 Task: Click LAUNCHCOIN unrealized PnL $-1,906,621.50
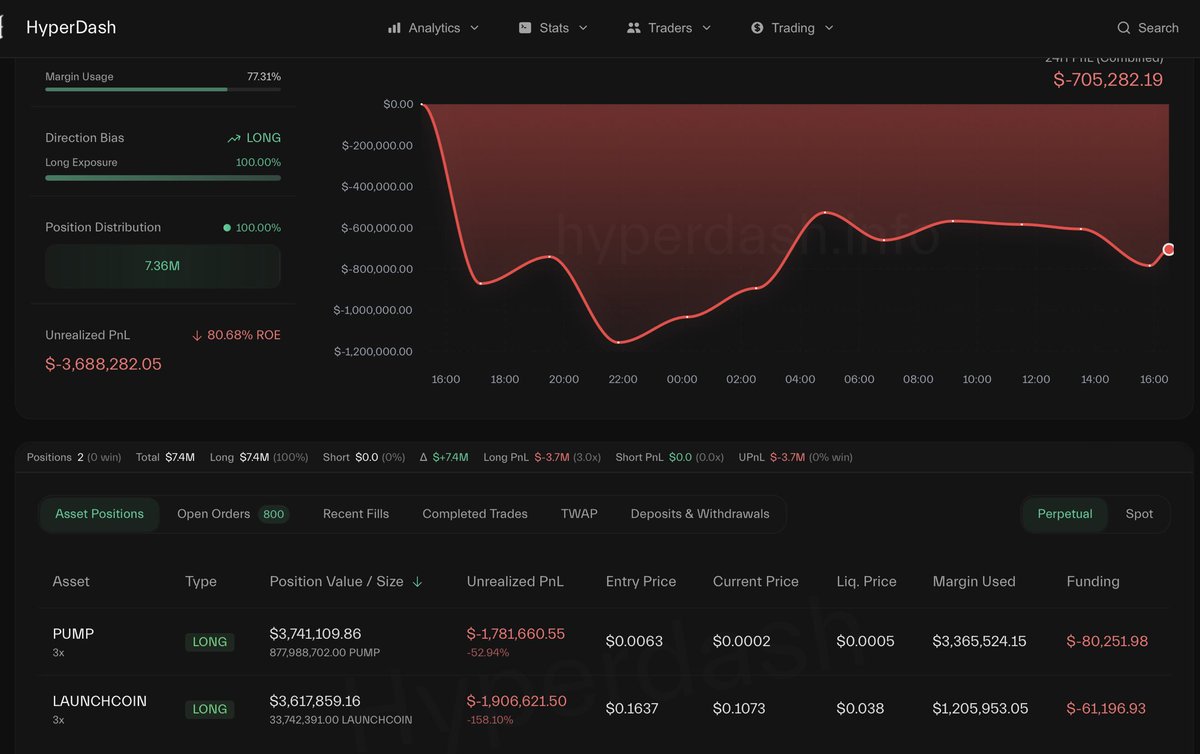click(x=517, y=701)
